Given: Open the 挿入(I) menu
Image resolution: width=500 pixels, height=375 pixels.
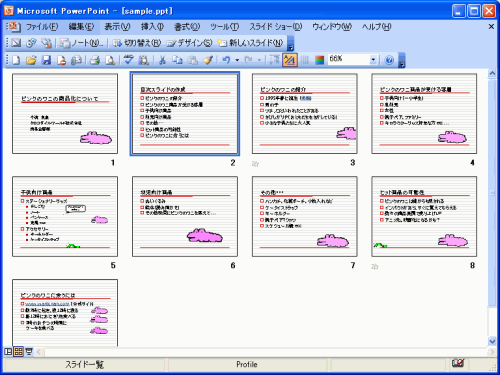Looking at the screenshot, I should 152,27.
